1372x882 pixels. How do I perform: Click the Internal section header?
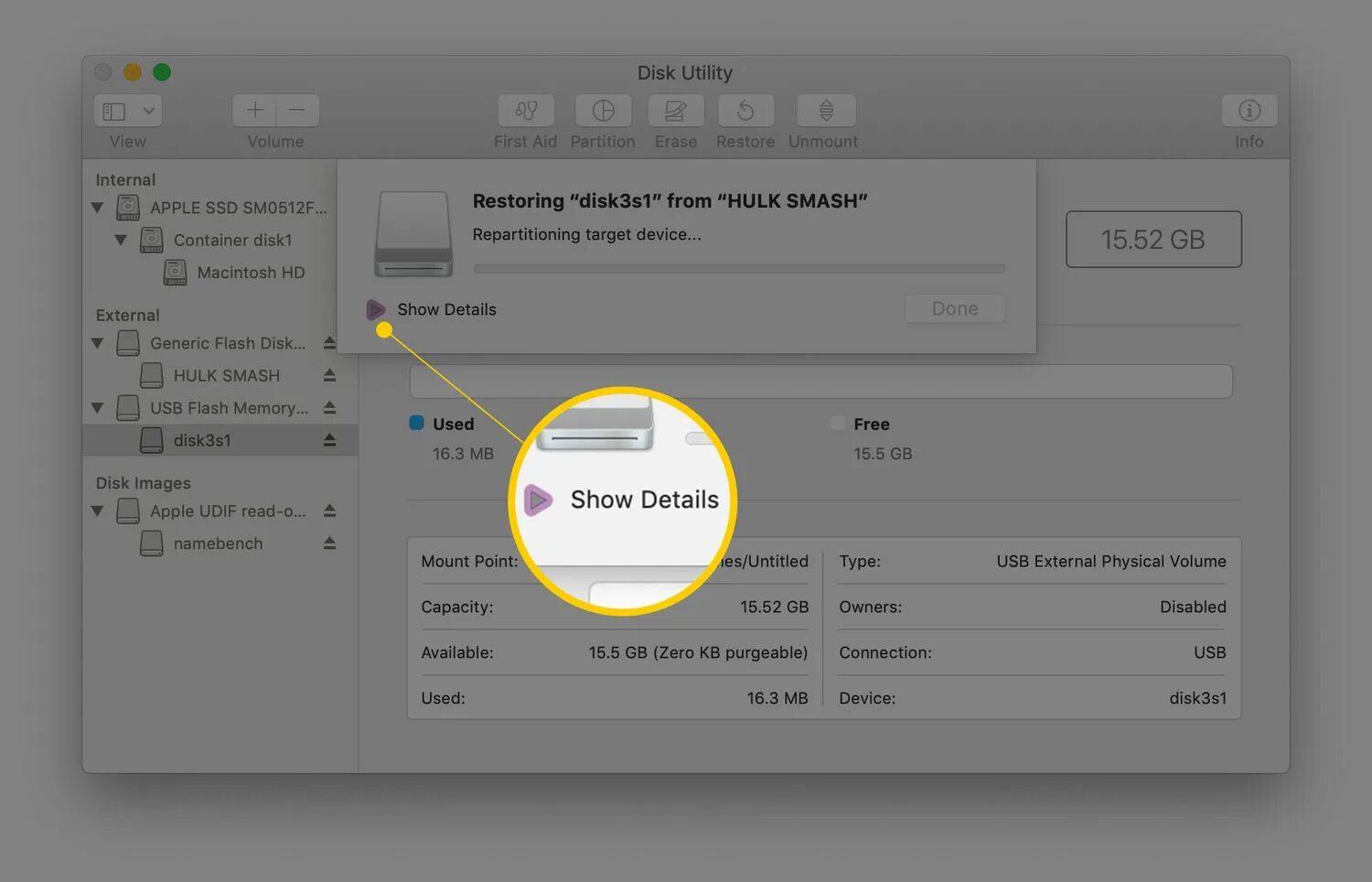tap(125, 180)
